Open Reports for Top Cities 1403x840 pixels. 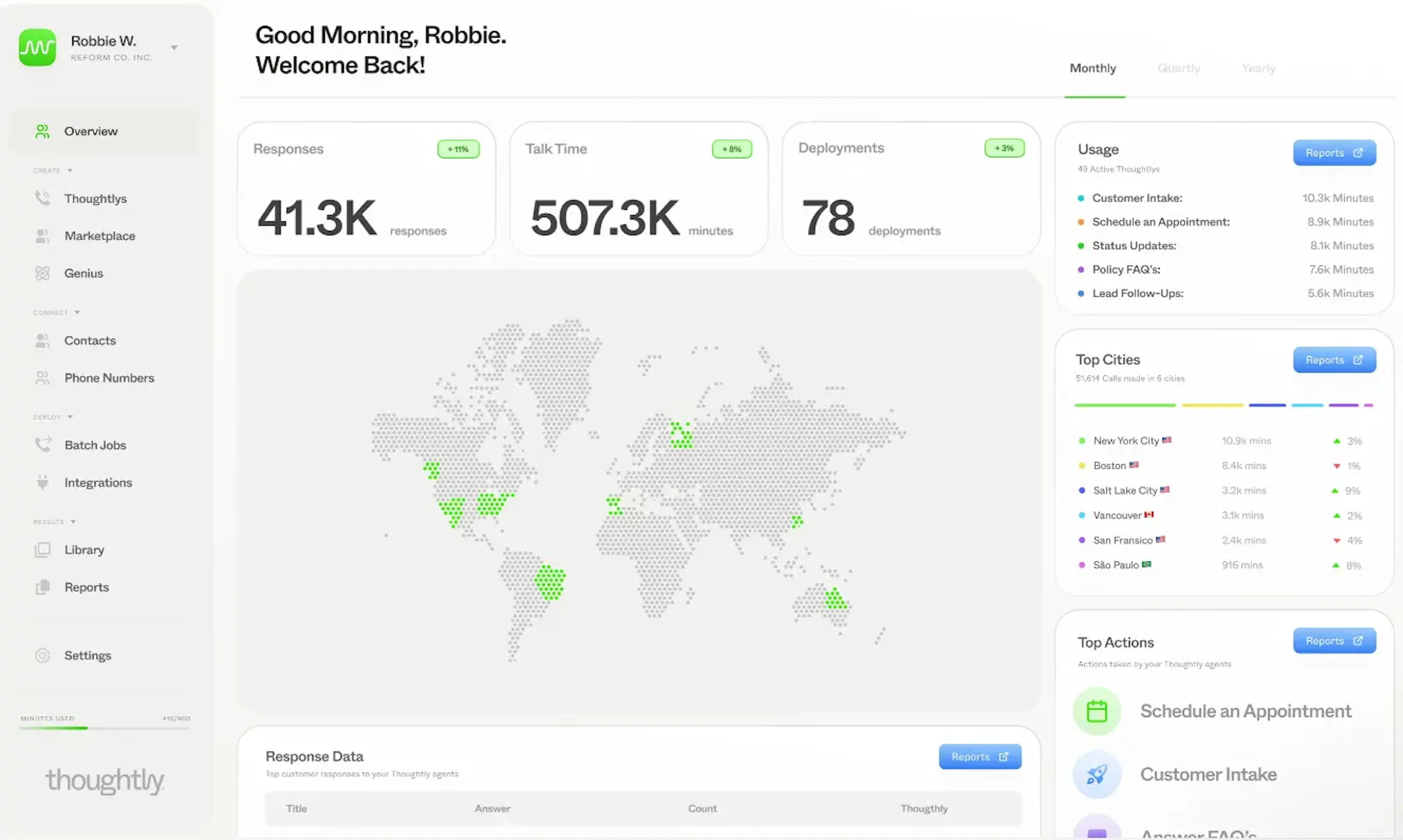(1334, 360)
